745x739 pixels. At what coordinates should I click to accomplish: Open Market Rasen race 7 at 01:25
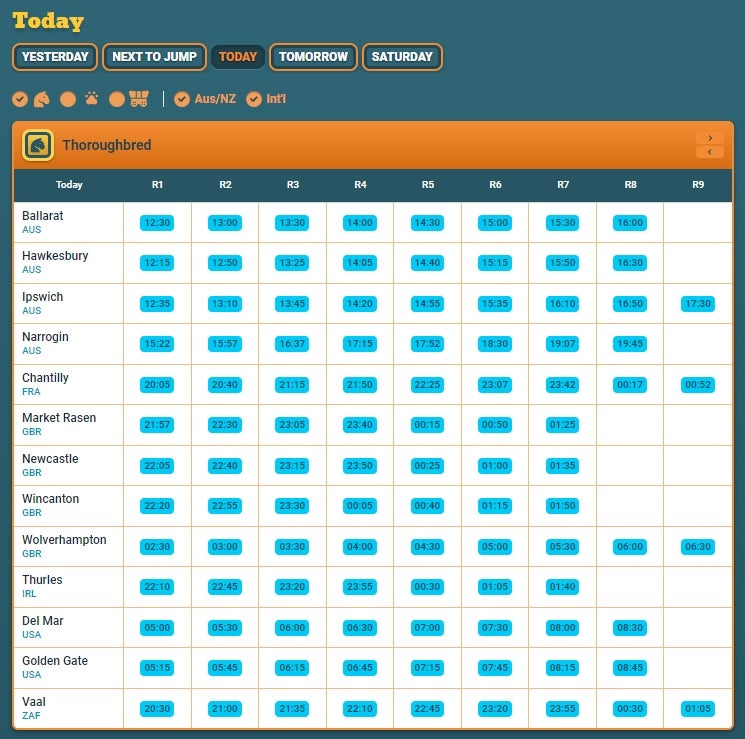coord(563,425)
